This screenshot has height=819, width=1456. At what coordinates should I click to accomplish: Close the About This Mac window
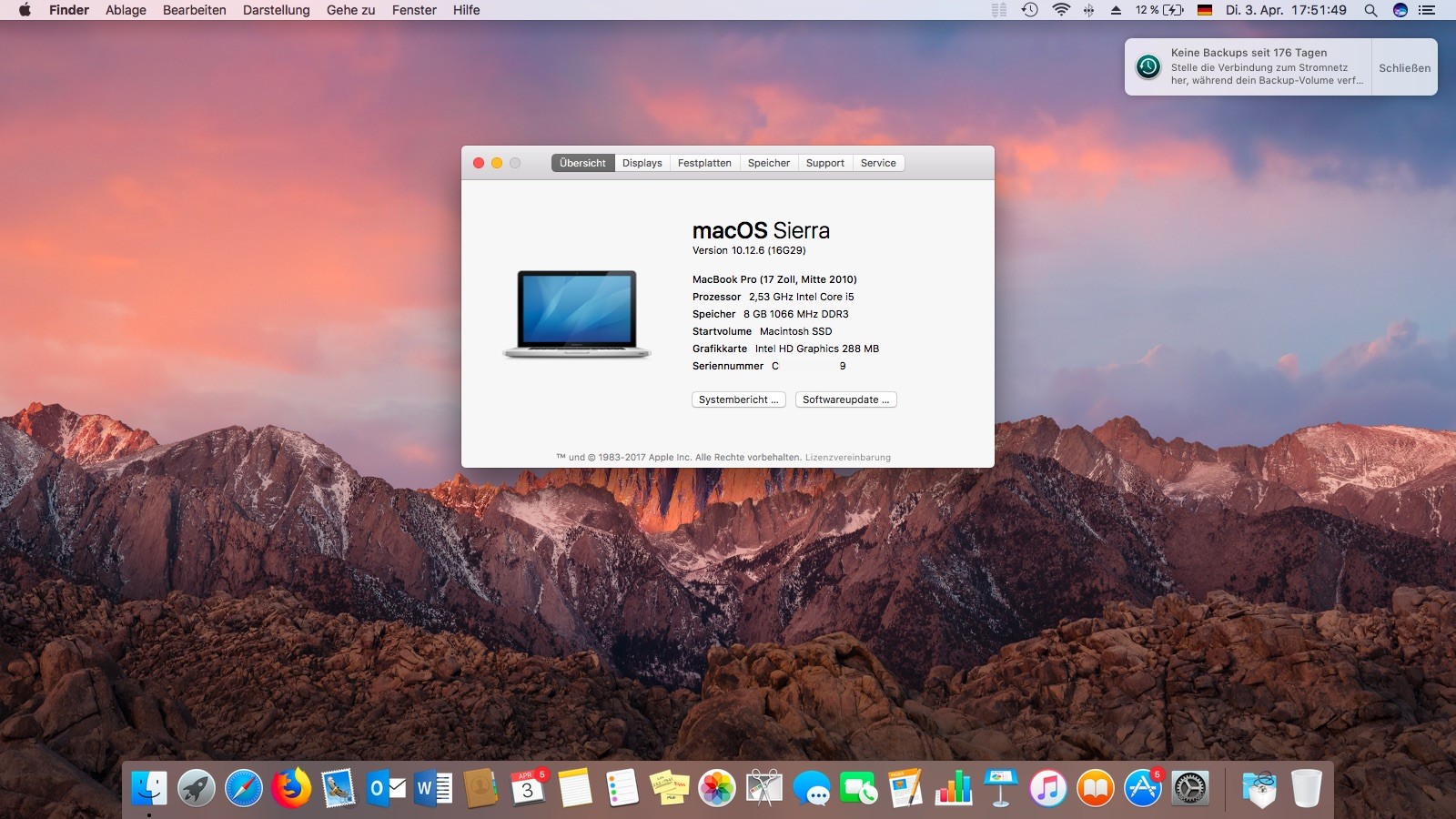coord(479,163)
